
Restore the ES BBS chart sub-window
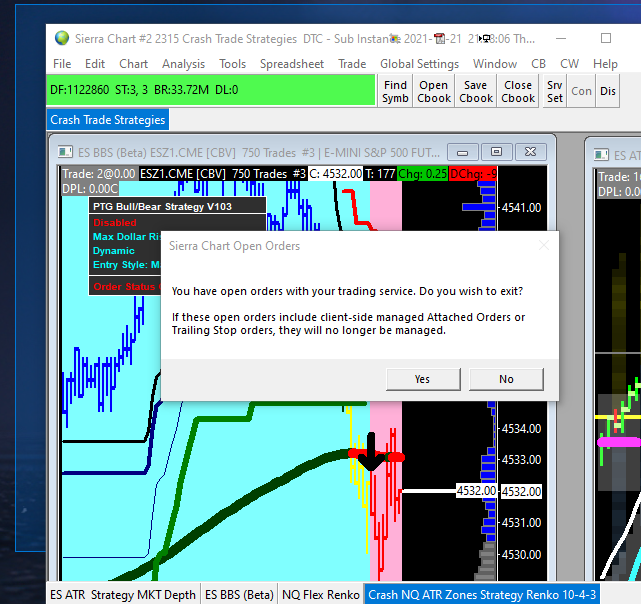(496, 153)
